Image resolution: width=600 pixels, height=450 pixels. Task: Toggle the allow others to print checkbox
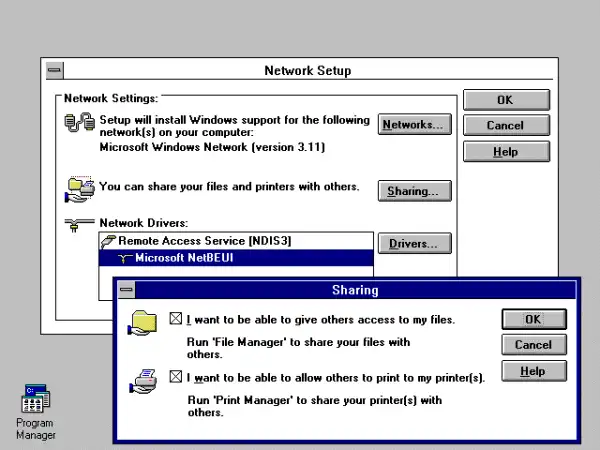[x=177, y=378]
